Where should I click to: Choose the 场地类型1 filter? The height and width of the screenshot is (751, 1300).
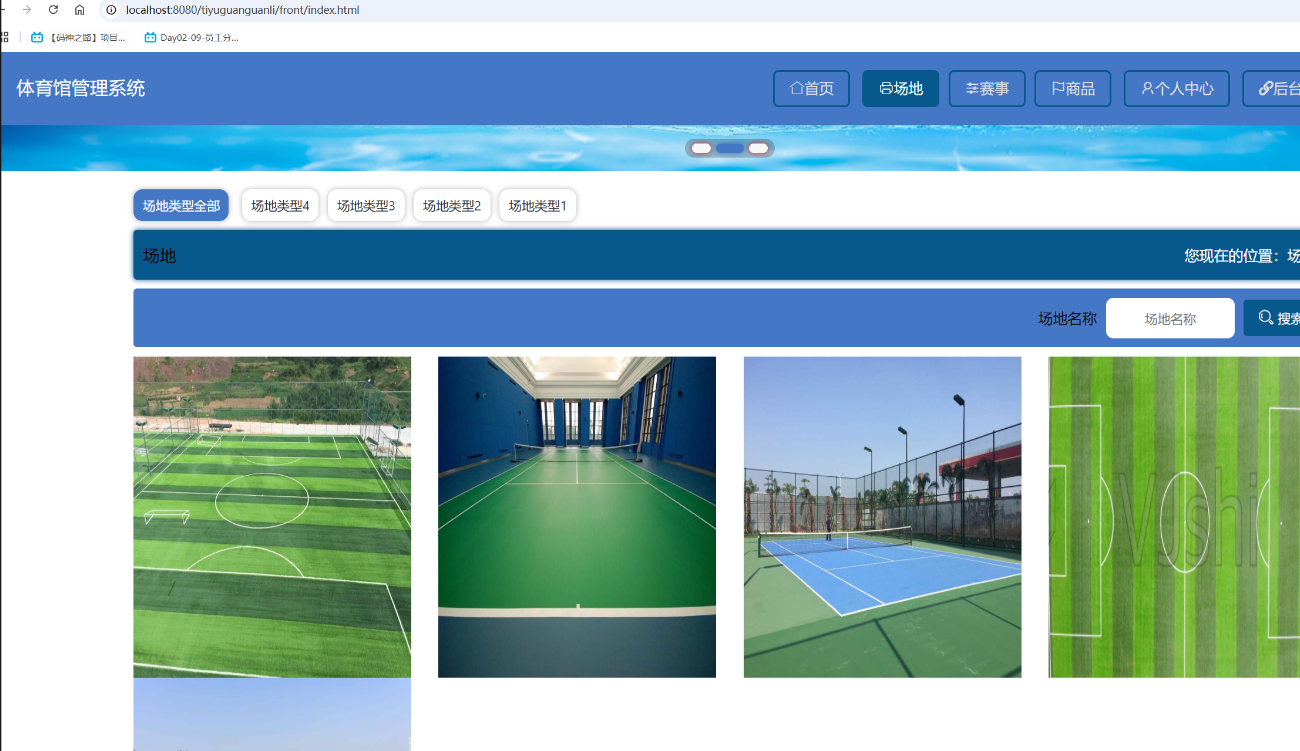(538, 206)
